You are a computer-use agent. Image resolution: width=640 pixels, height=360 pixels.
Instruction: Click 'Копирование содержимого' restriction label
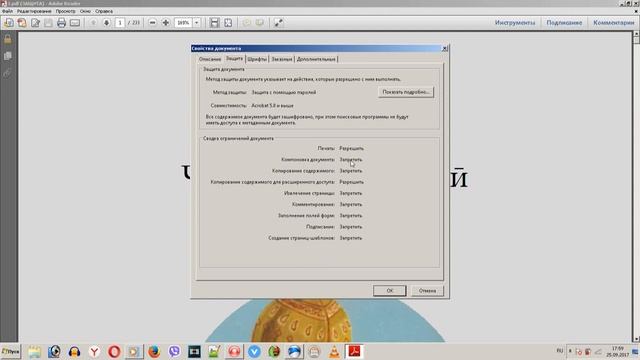pos(303,171)
